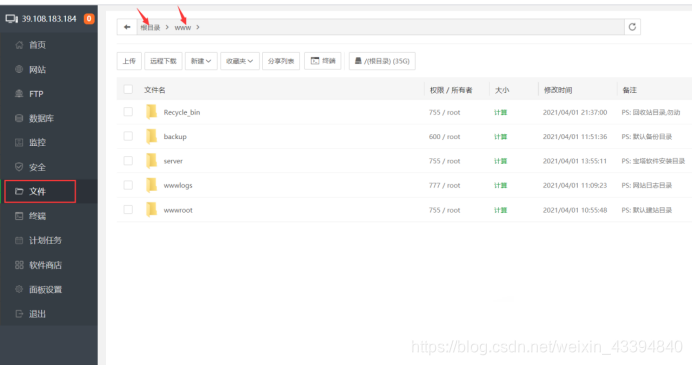The width and height of the screenshot is (692, 365).
Task: Click the timestamp 2021/04/01 13:55:11
Action: click(575, 161)
